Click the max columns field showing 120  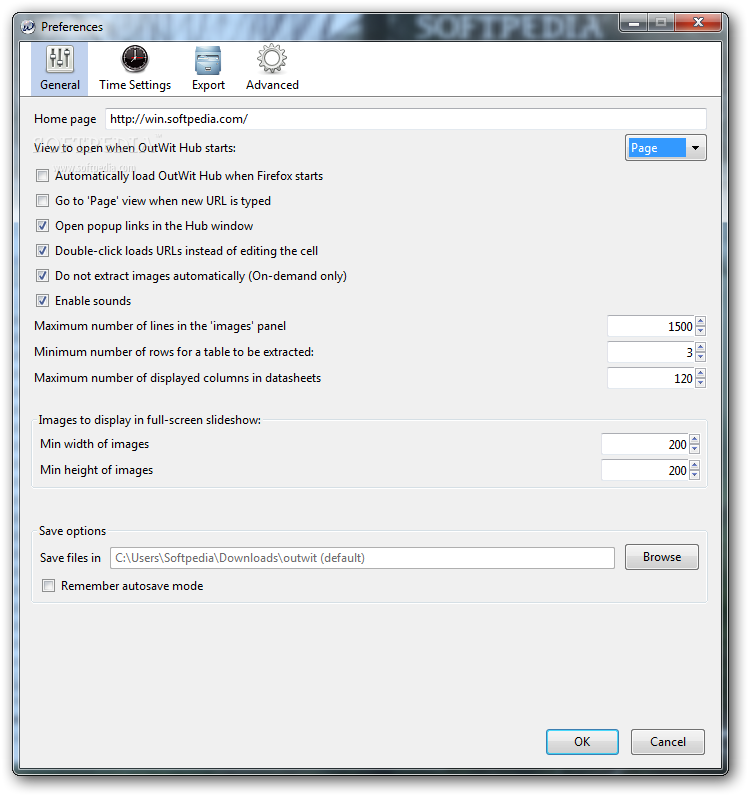point(651,378)
